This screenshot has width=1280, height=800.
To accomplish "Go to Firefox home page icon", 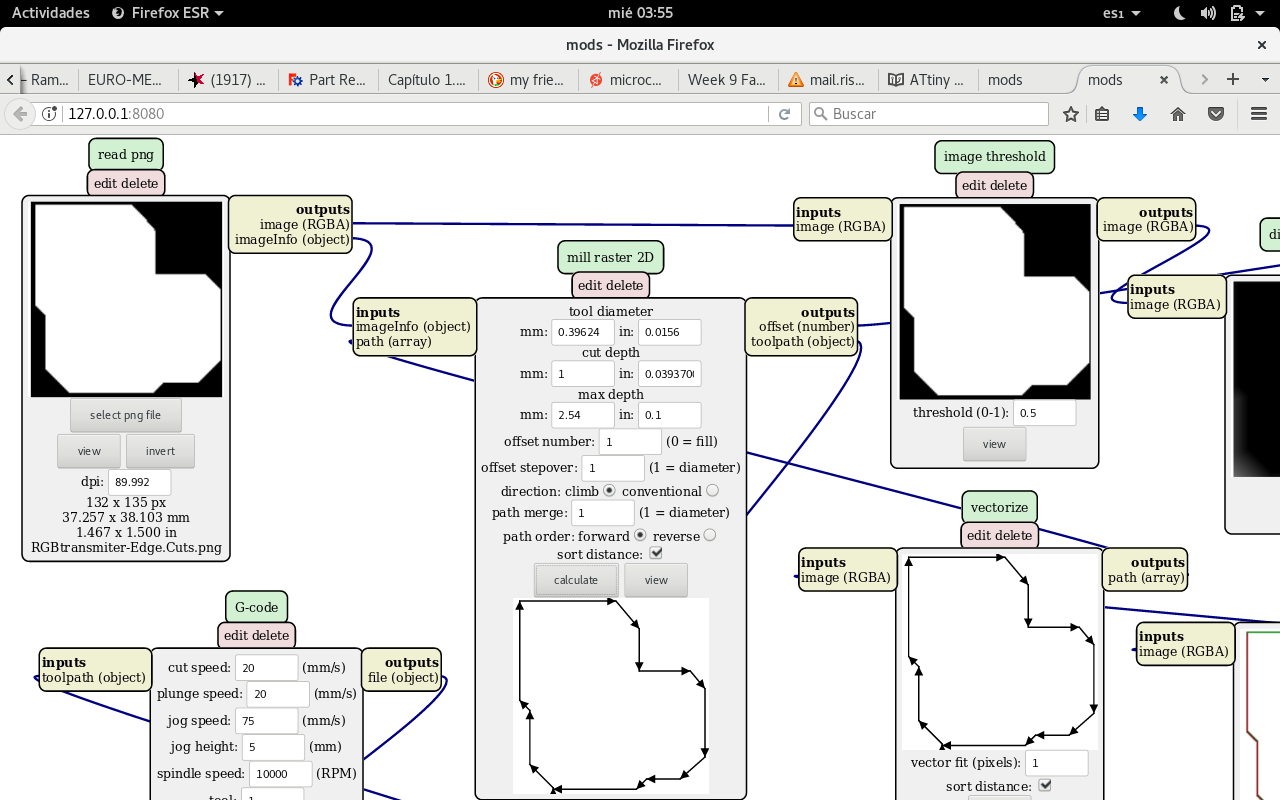I will point(1177,114).
